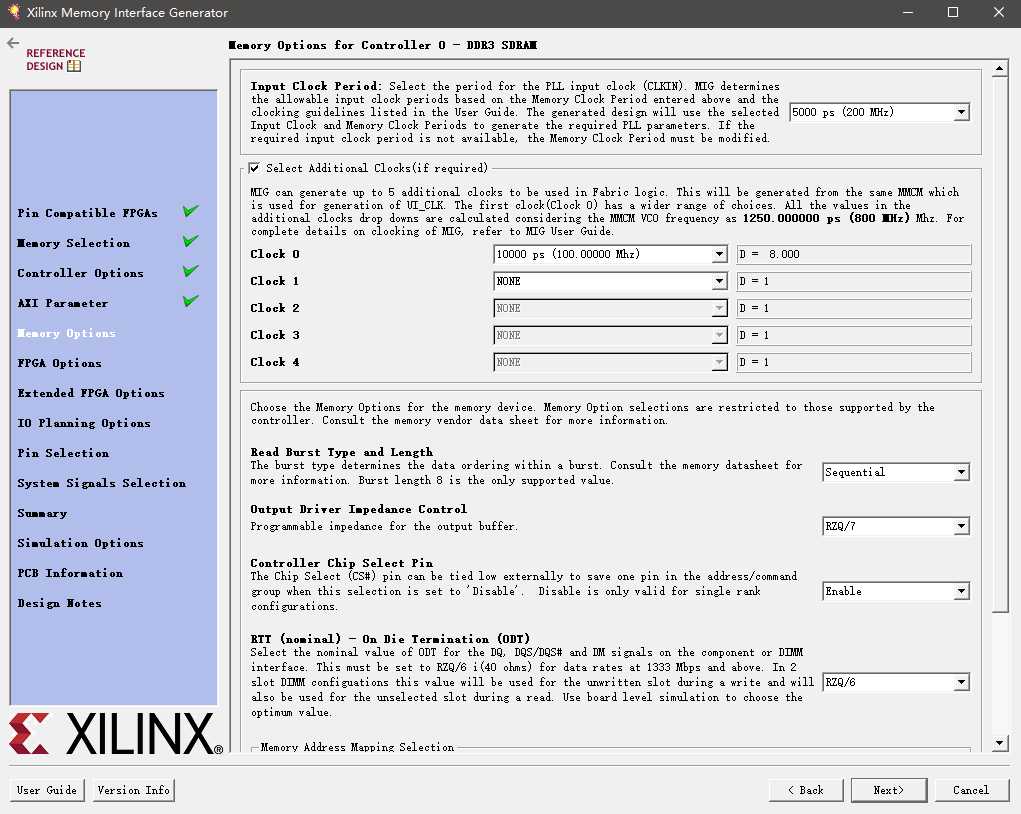Open Read Burst Type Sequential dropdown

tap(896, 472)
